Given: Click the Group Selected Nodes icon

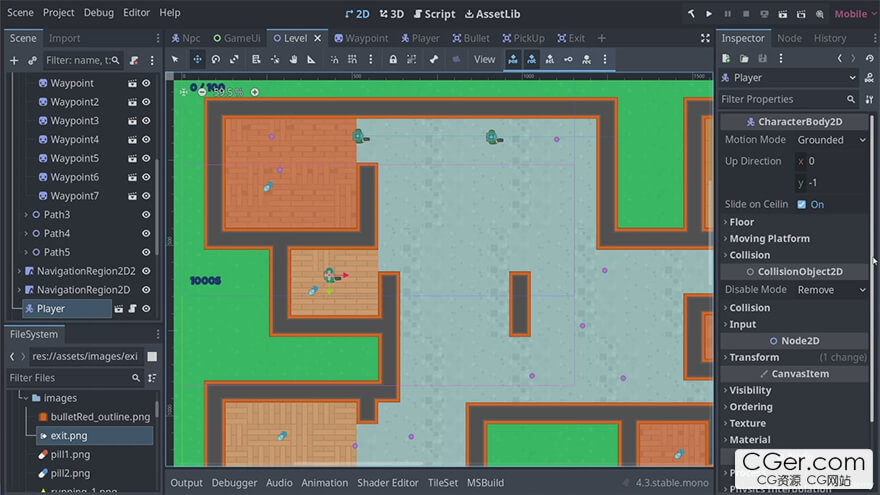Looking at the screenshot, I should pyautogui.click(x=411, y=59).
